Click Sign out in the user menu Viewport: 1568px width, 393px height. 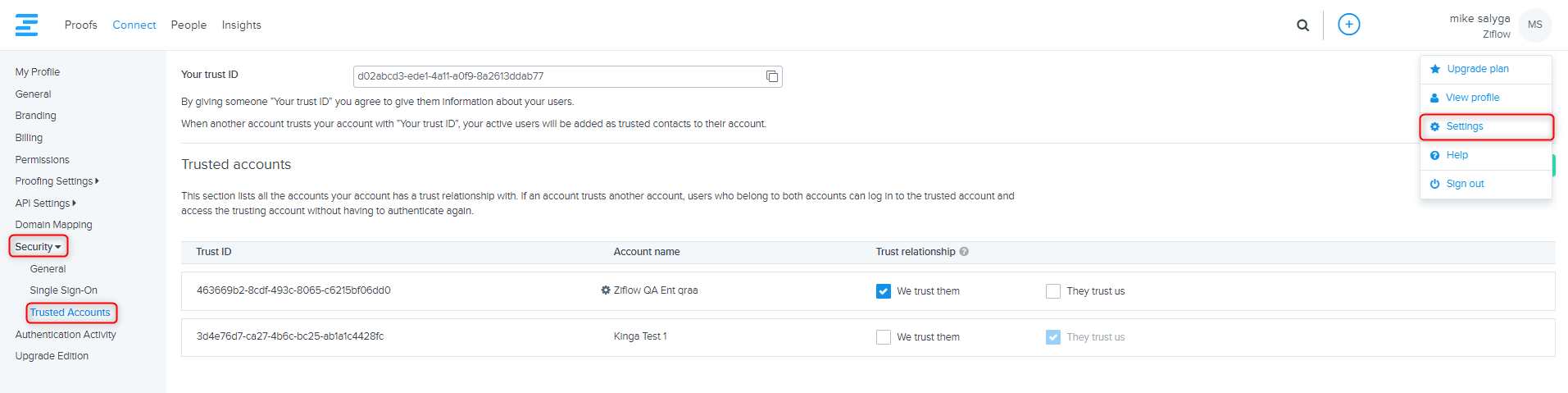tap(1465, 184)
